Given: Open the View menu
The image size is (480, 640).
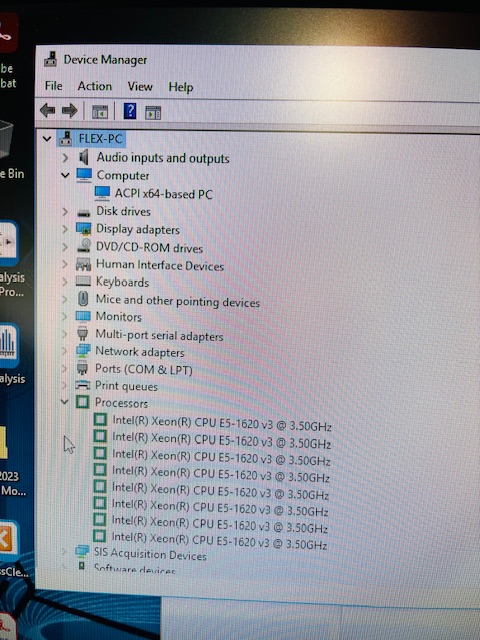Looking at the screenshot, I should click(x=140, y=87).
